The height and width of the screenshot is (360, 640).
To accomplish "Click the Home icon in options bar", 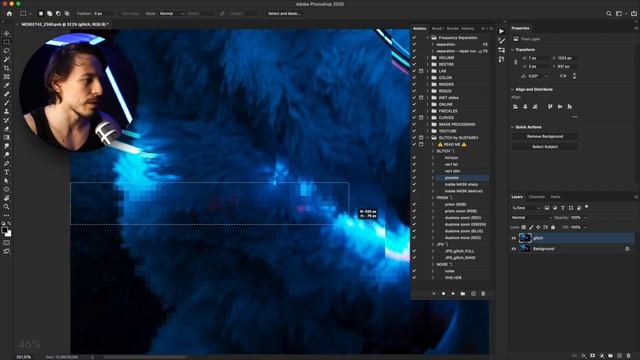I will click(x=9, y=13).
